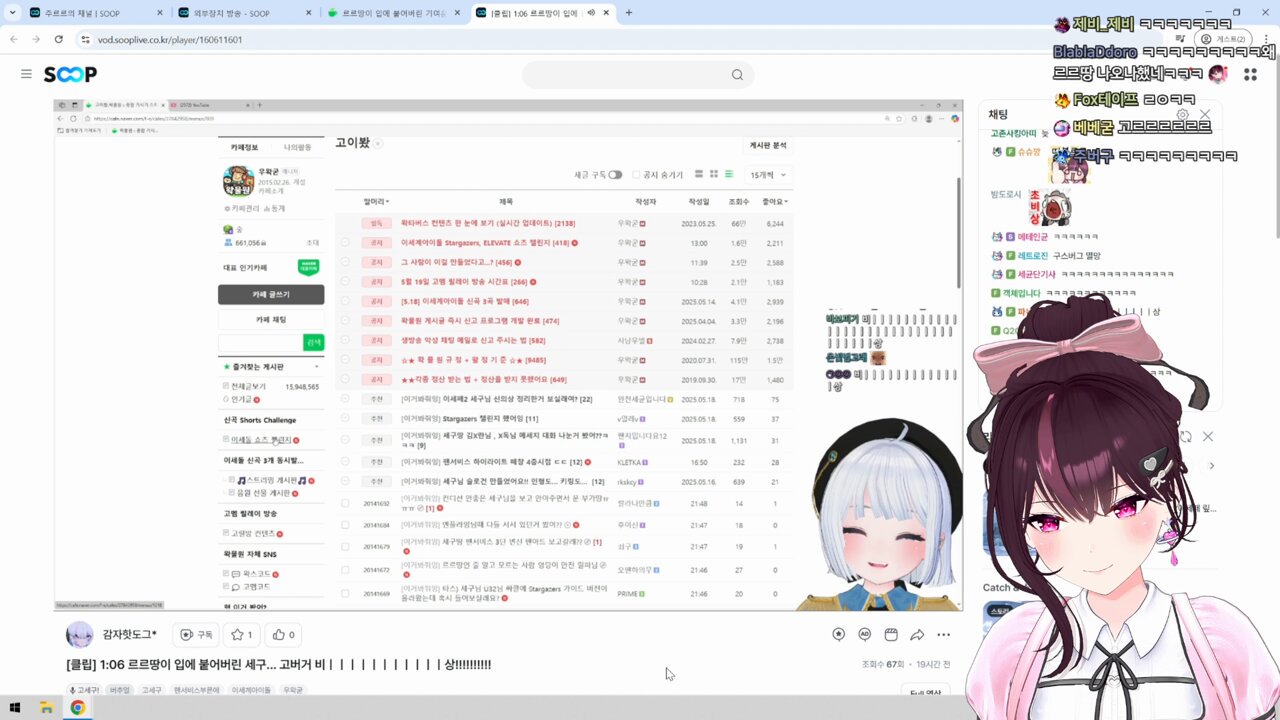Click the AD balloon icon
The height and width of the screenshot is (720, 1280).
[864, 634]
